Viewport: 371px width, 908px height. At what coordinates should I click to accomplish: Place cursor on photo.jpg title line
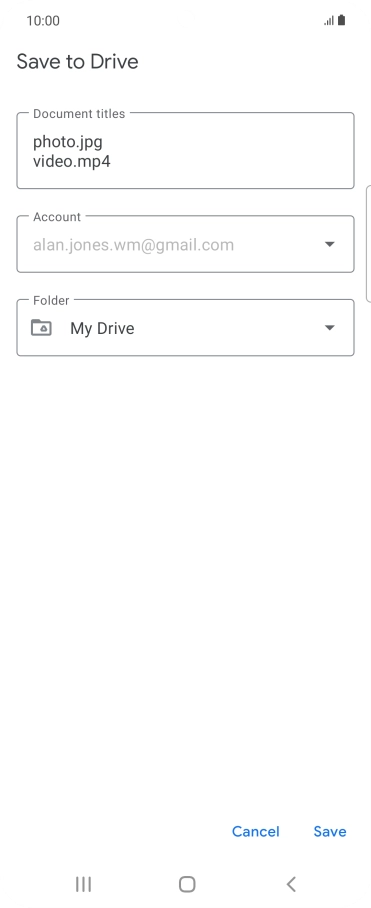pyautogui.click(x=68, y=142)
